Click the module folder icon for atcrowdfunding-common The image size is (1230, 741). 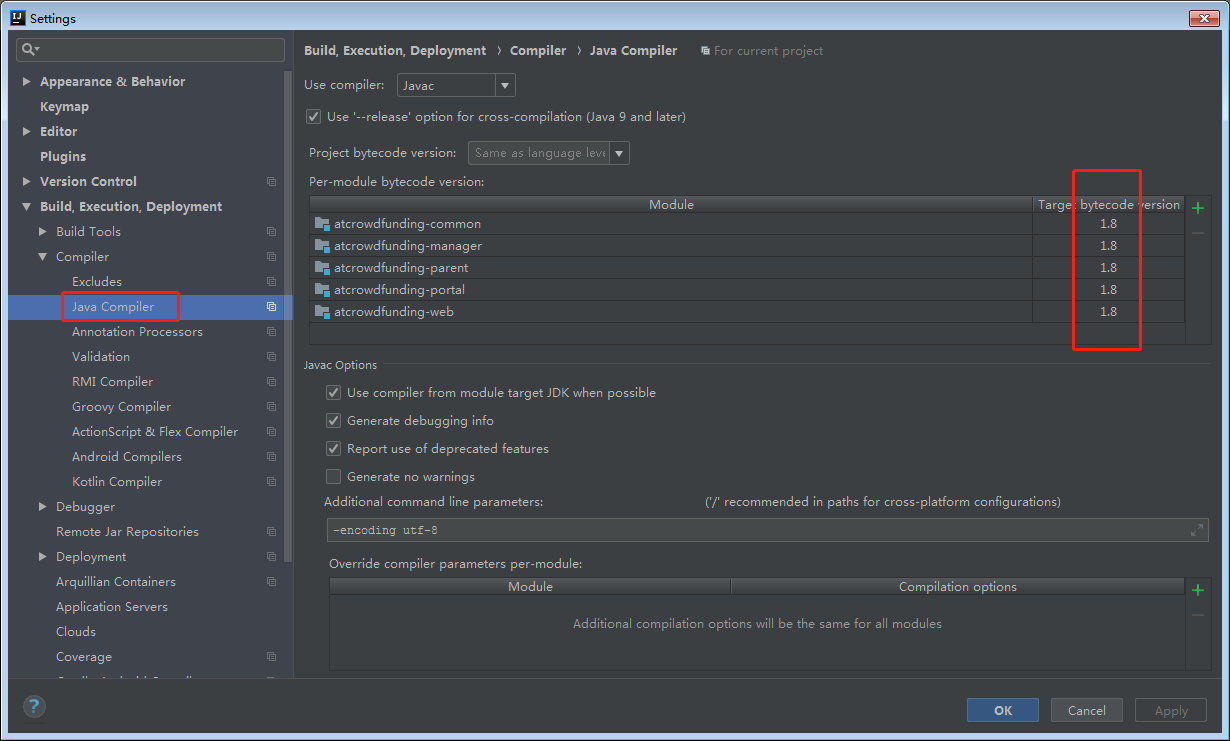322,224
